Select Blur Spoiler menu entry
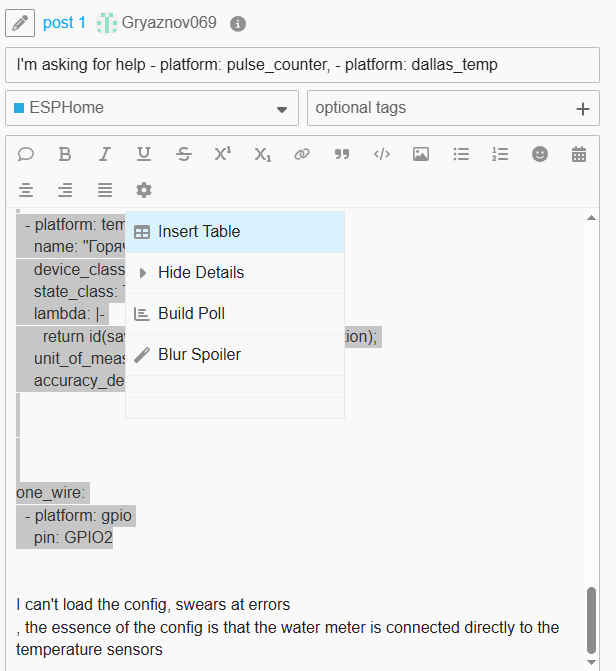The height and width of the screenshot is (671, 616). tap(235, 355)
